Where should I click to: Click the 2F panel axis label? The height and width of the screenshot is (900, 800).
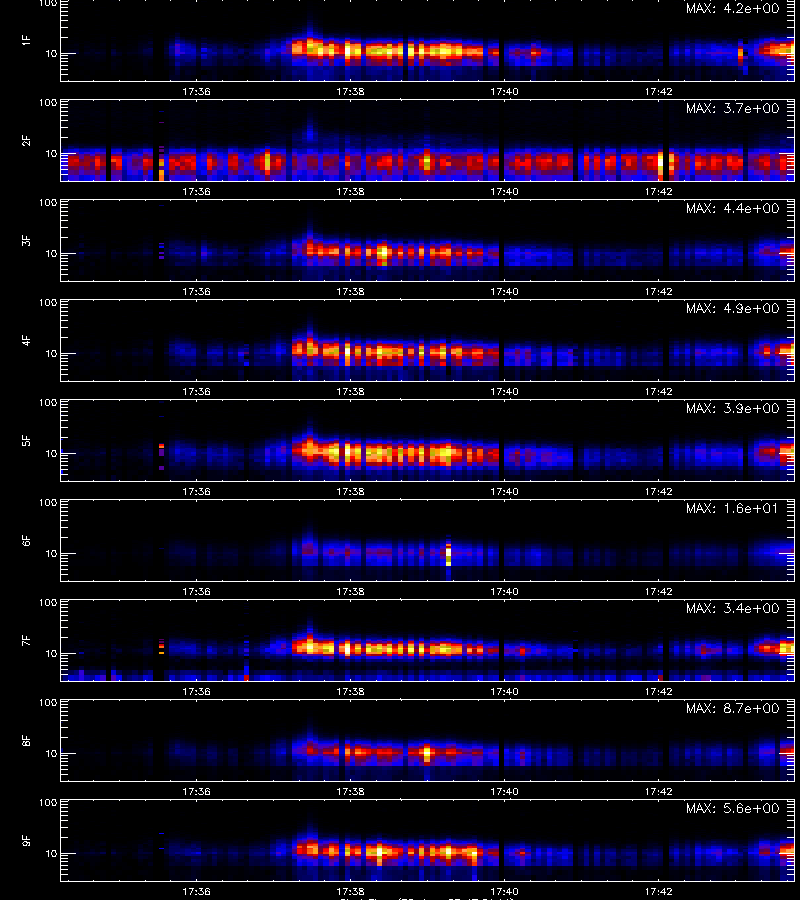(x=26, y=140)
